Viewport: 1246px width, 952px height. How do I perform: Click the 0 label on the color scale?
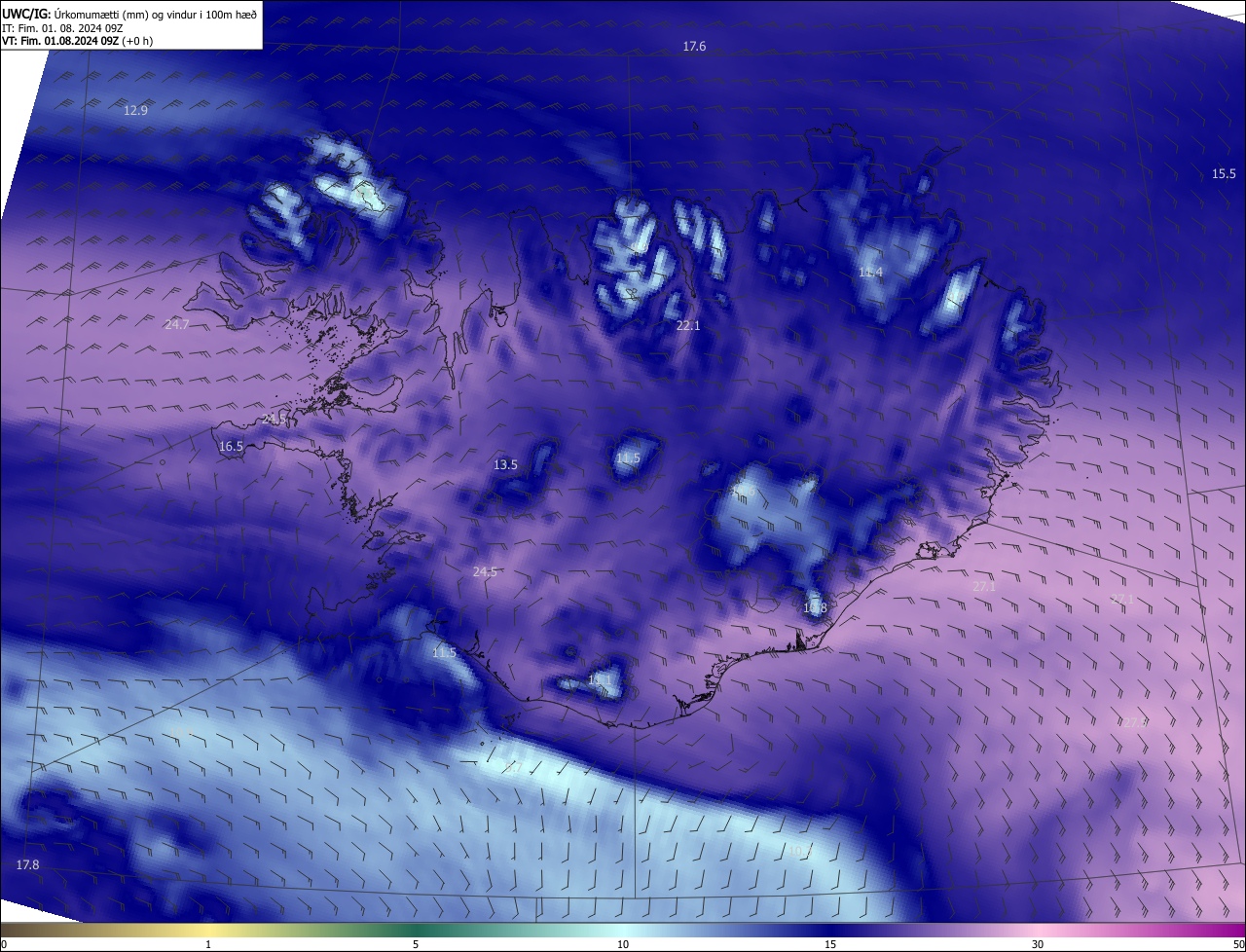click(x=4, y=944)
